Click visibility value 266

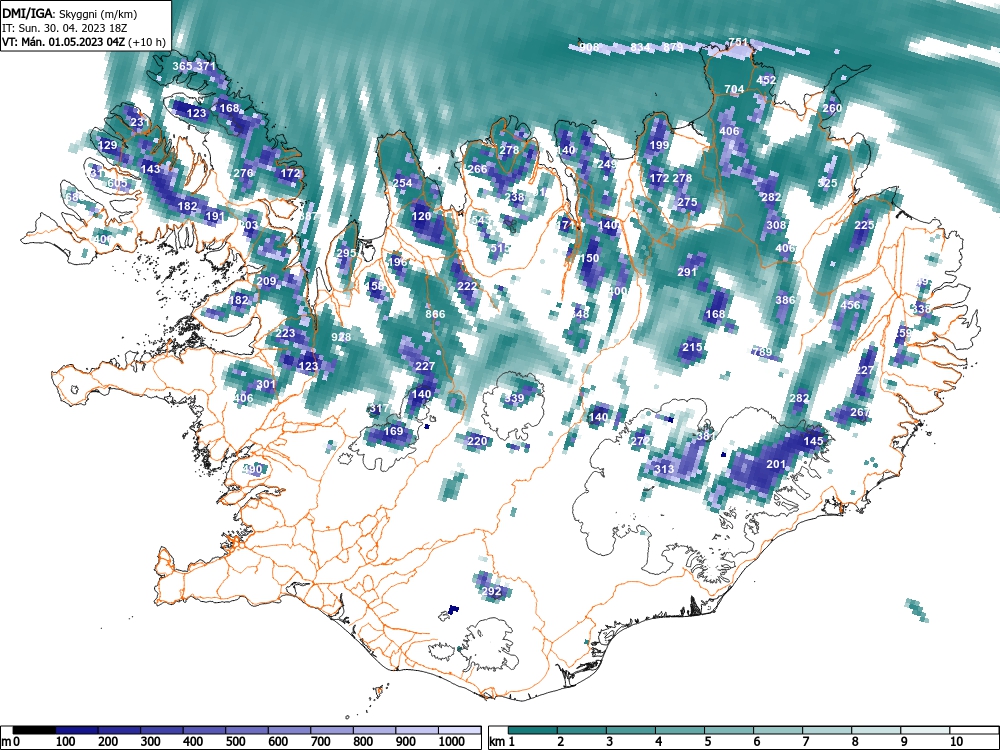click(477, 169)
